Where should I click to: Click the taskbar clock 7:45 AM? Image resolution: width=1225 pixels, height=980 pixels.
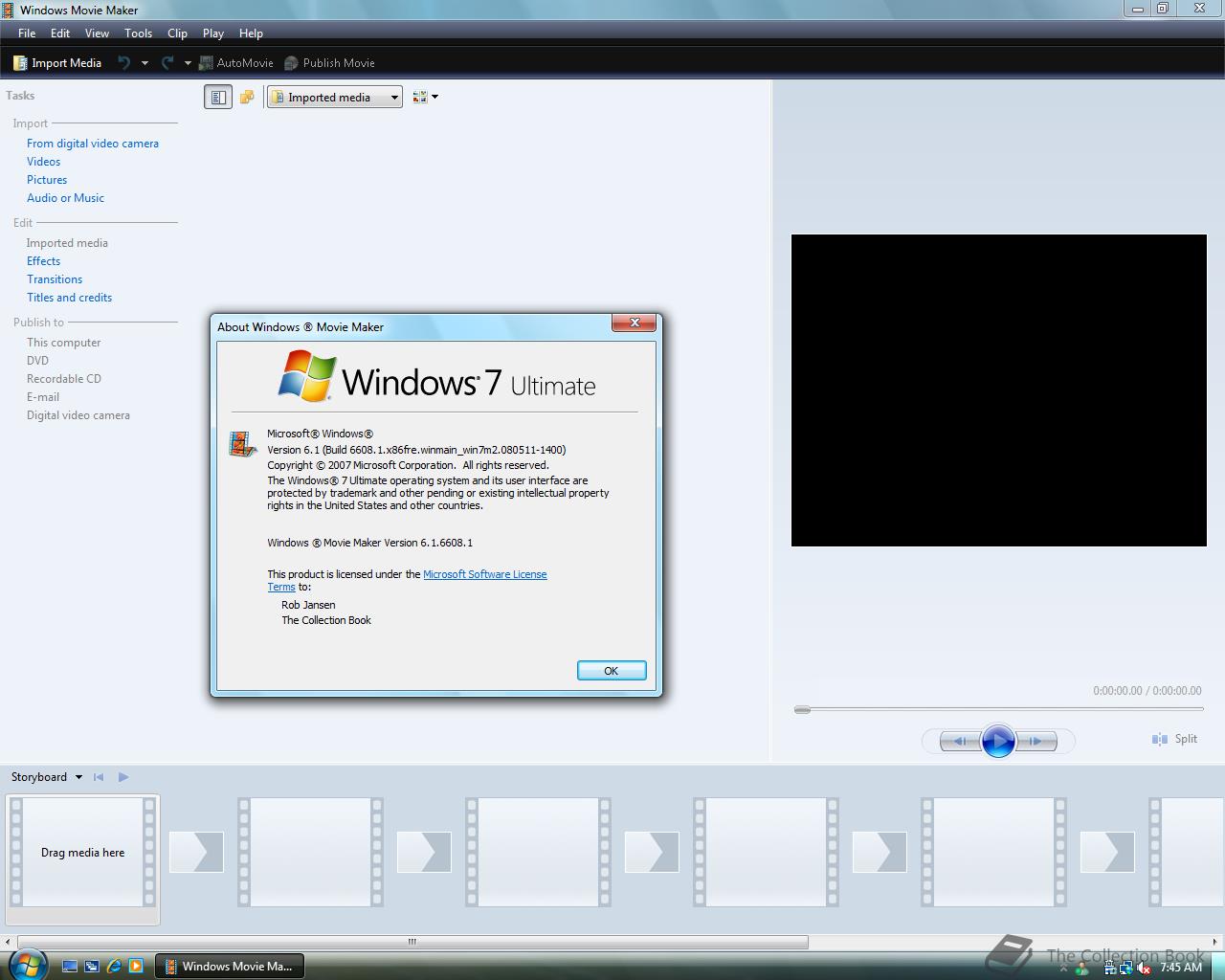1180,968
